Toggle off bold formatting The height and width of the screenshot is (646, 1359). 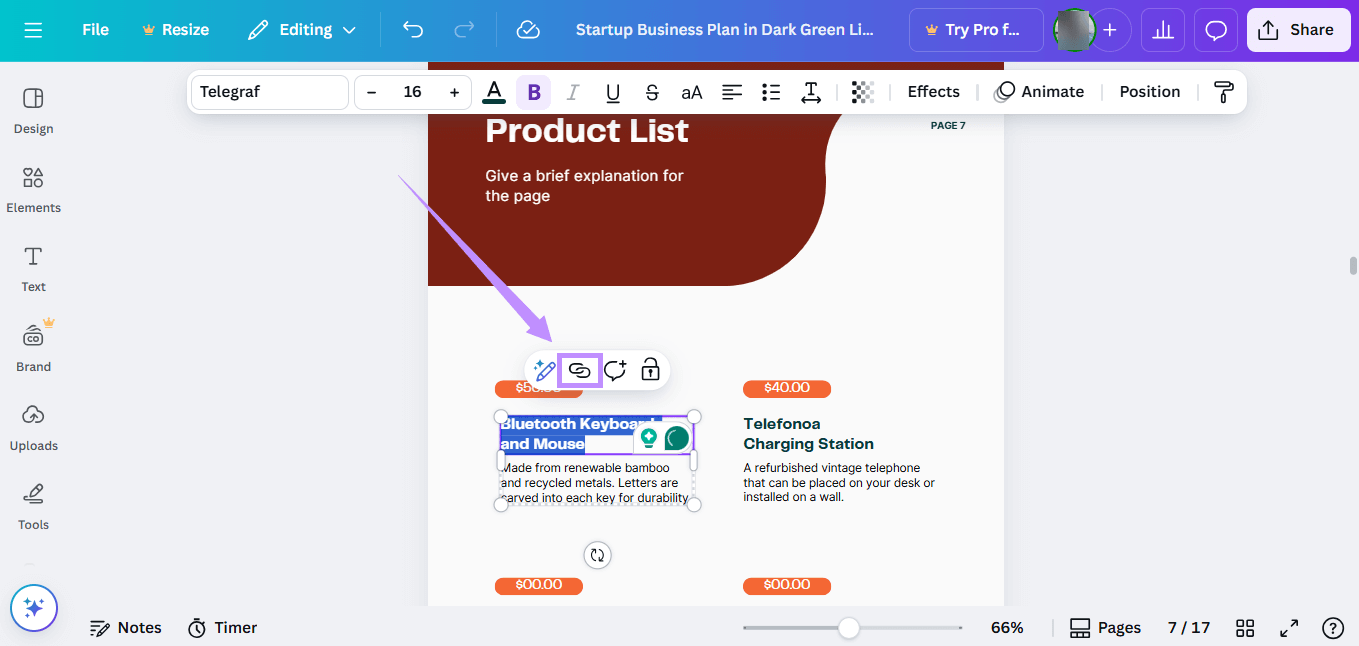pyautogui.click(x=533, y=91)
